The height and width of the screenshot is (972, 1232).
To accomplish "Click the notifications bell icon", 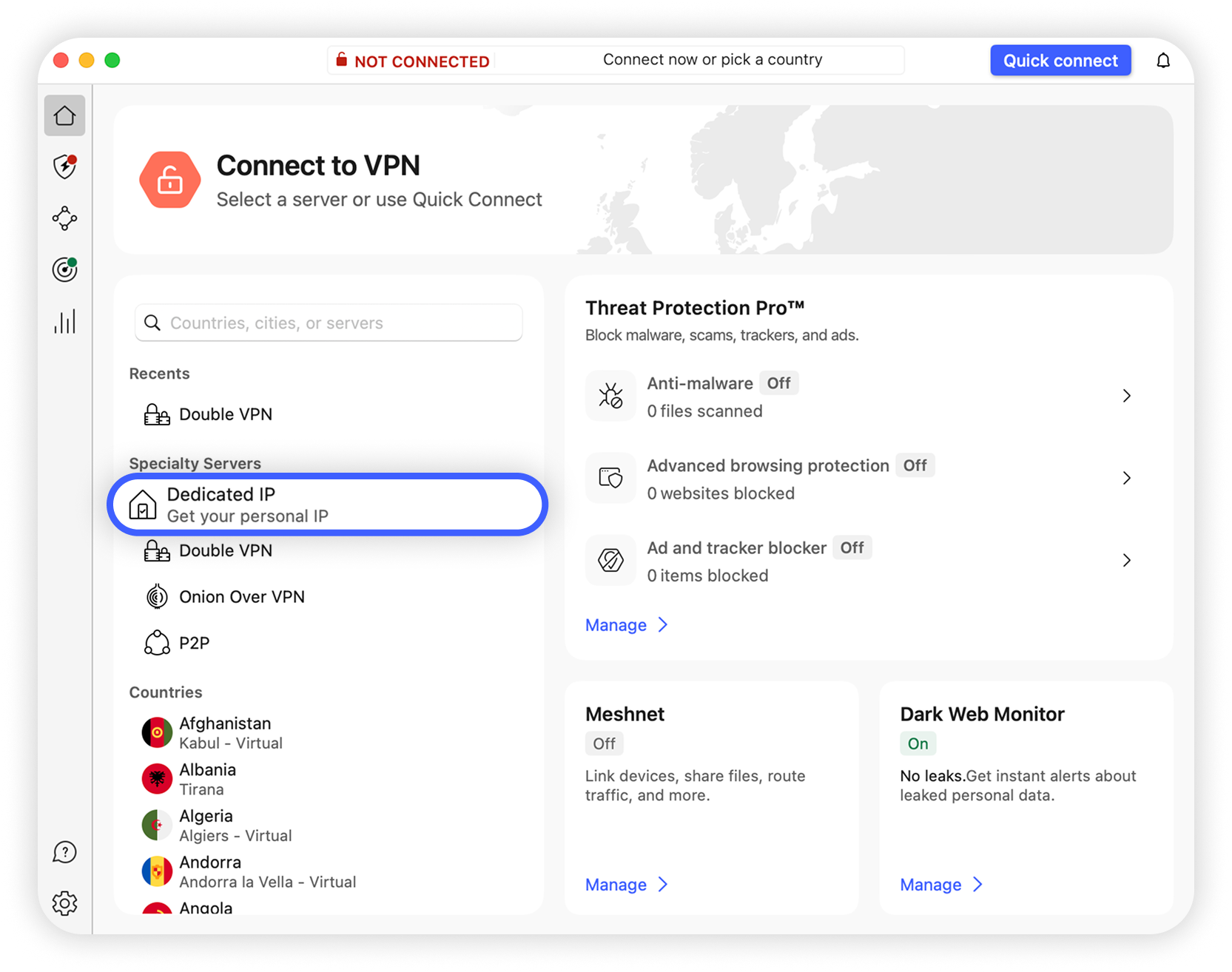I will pos(1162,61).
